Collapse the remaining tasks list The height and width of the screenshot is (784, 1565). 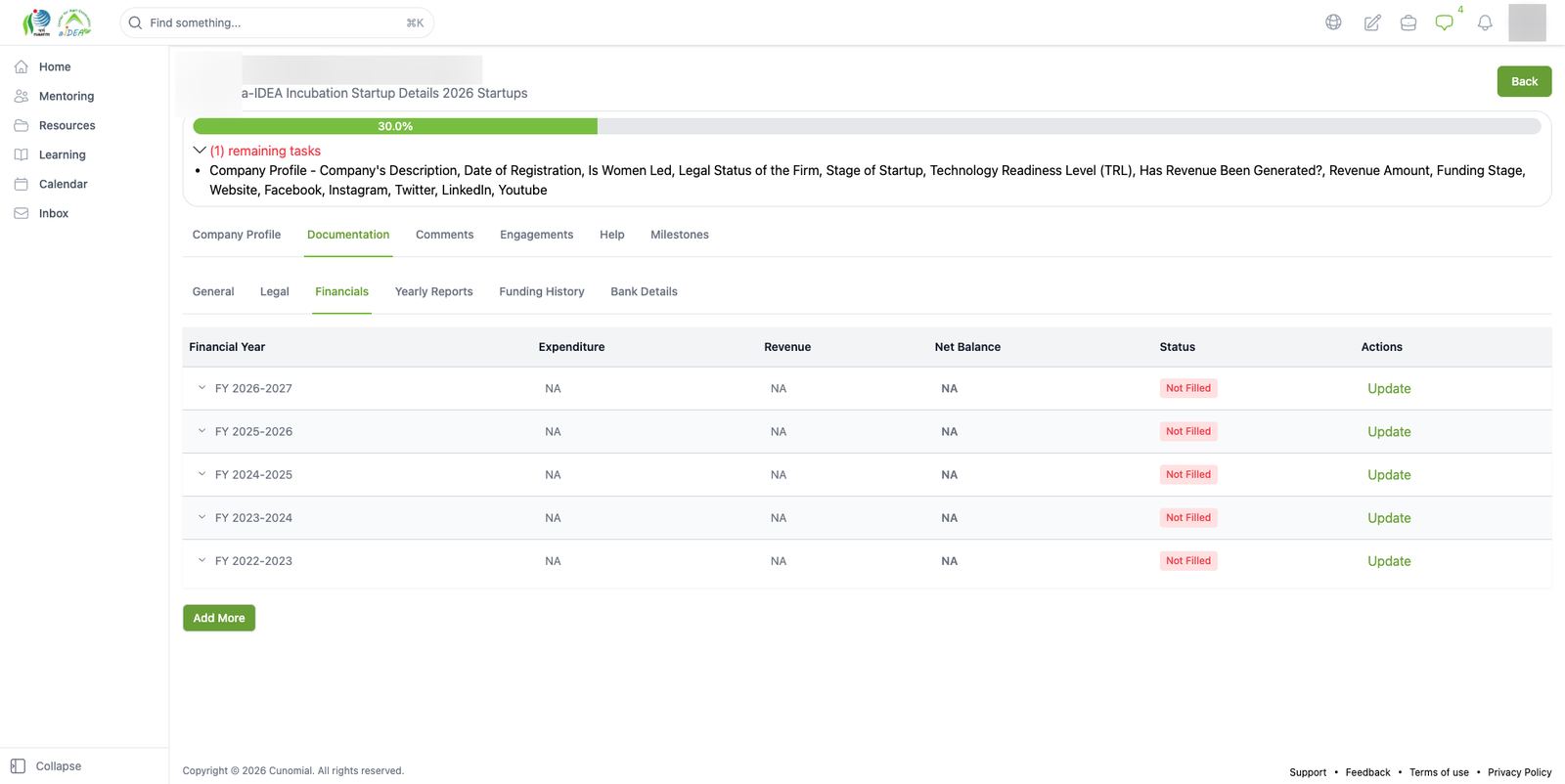(200, 151)
